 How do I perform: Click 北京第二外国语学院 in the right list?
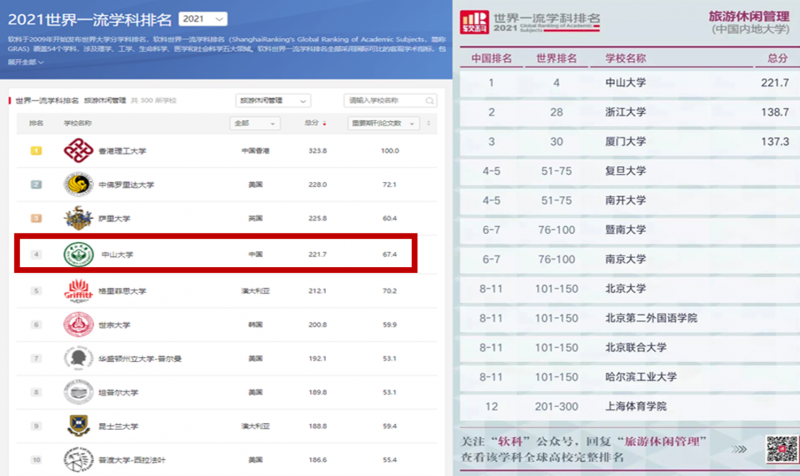(651, 318)
